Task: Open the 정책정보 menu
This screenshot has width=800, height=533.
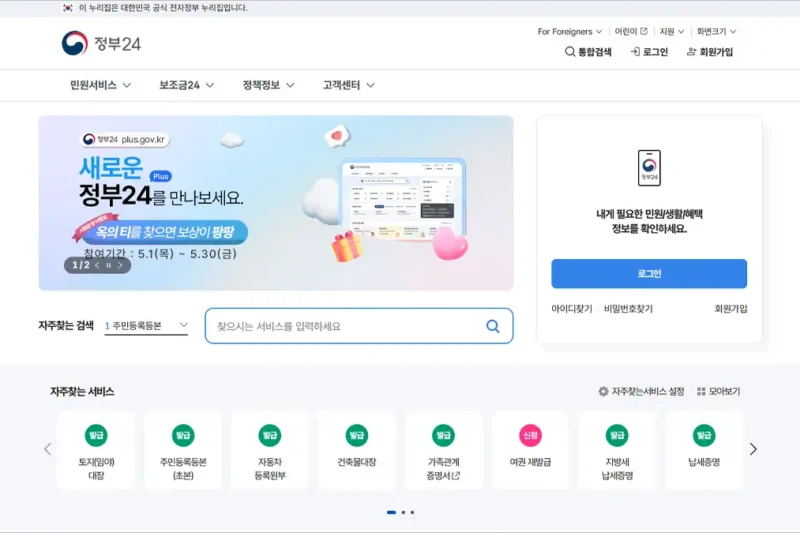Action: coord(268,85)
